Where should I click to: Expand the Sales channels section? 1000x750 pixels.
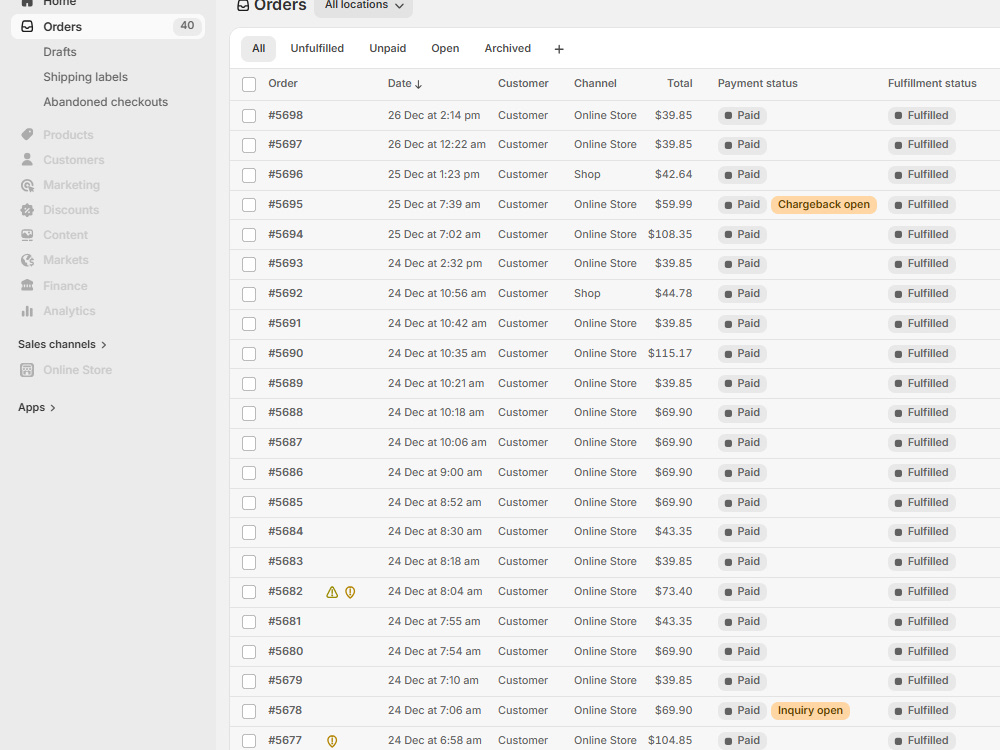click(62, 344)
